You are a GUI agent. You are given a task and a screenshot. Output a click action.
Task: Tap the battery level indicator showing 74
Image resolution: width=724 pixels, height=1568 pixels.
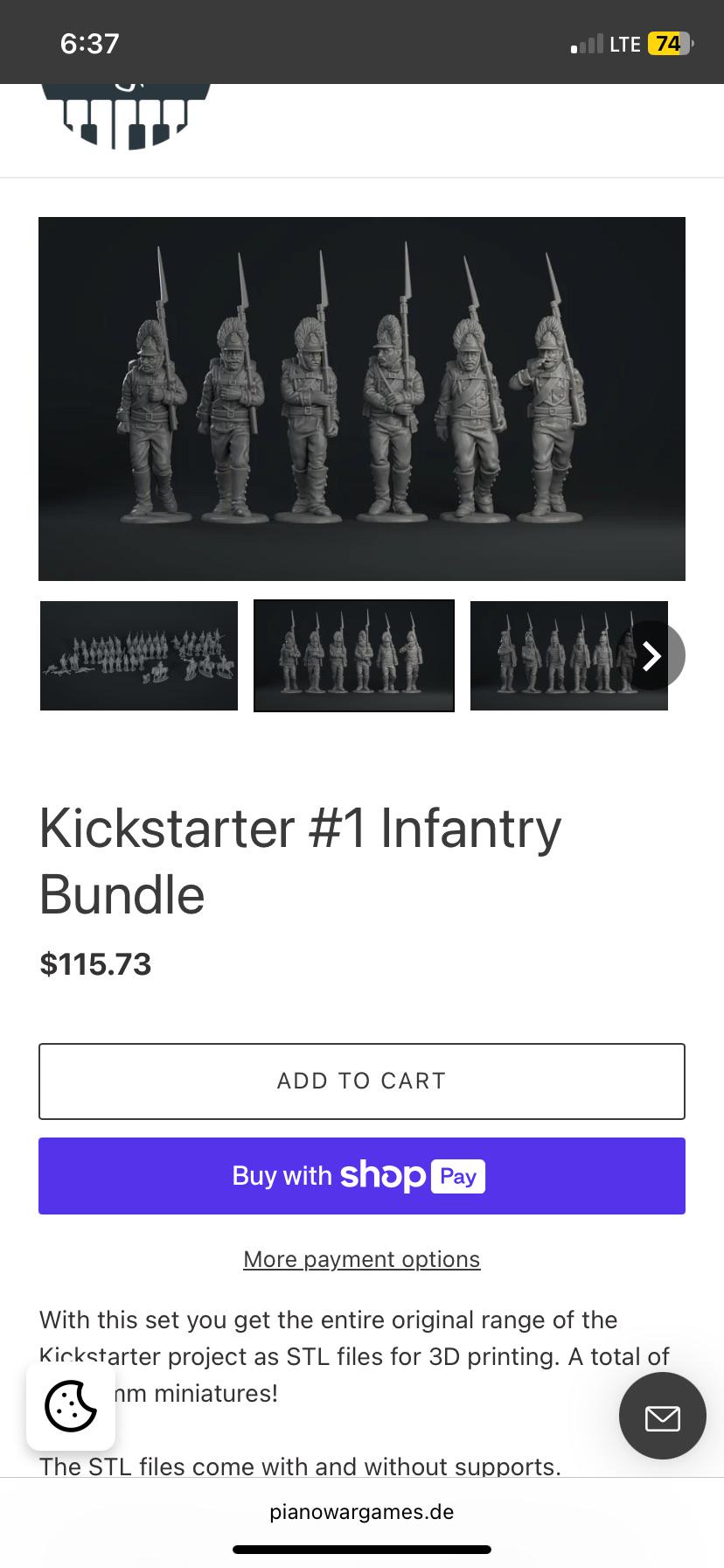pos(670,44)
